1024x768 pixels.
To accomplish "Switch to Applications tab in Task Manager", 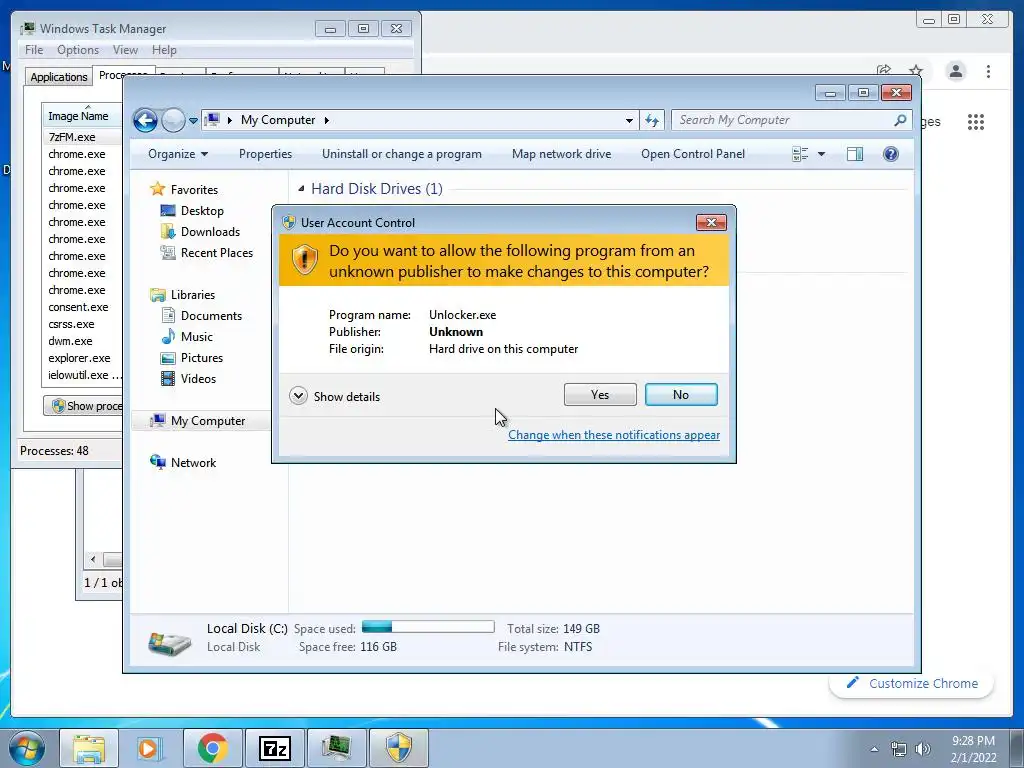I will coord(59,77).
